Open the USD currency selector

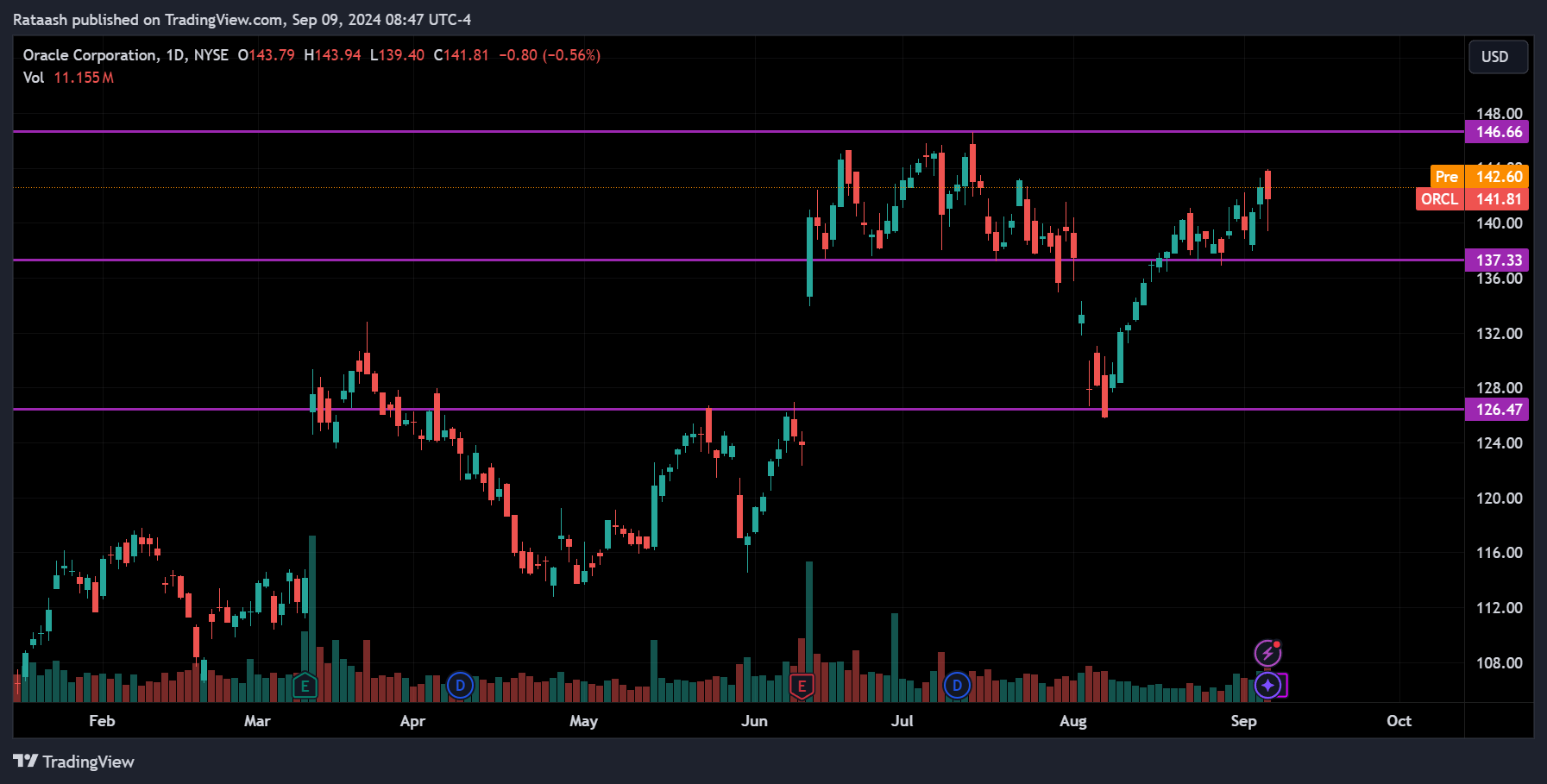[x=1499, y=57]
